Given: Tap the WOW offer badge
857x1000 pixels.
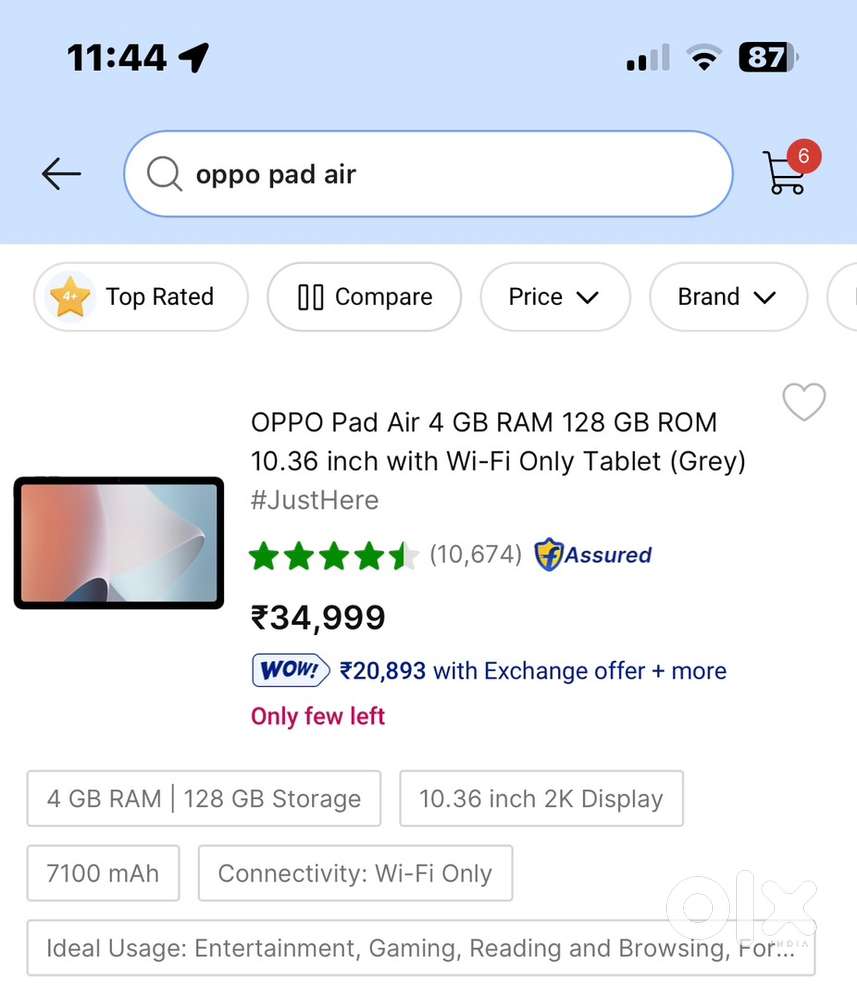Looking at the screenshot, I should [290, 670].
